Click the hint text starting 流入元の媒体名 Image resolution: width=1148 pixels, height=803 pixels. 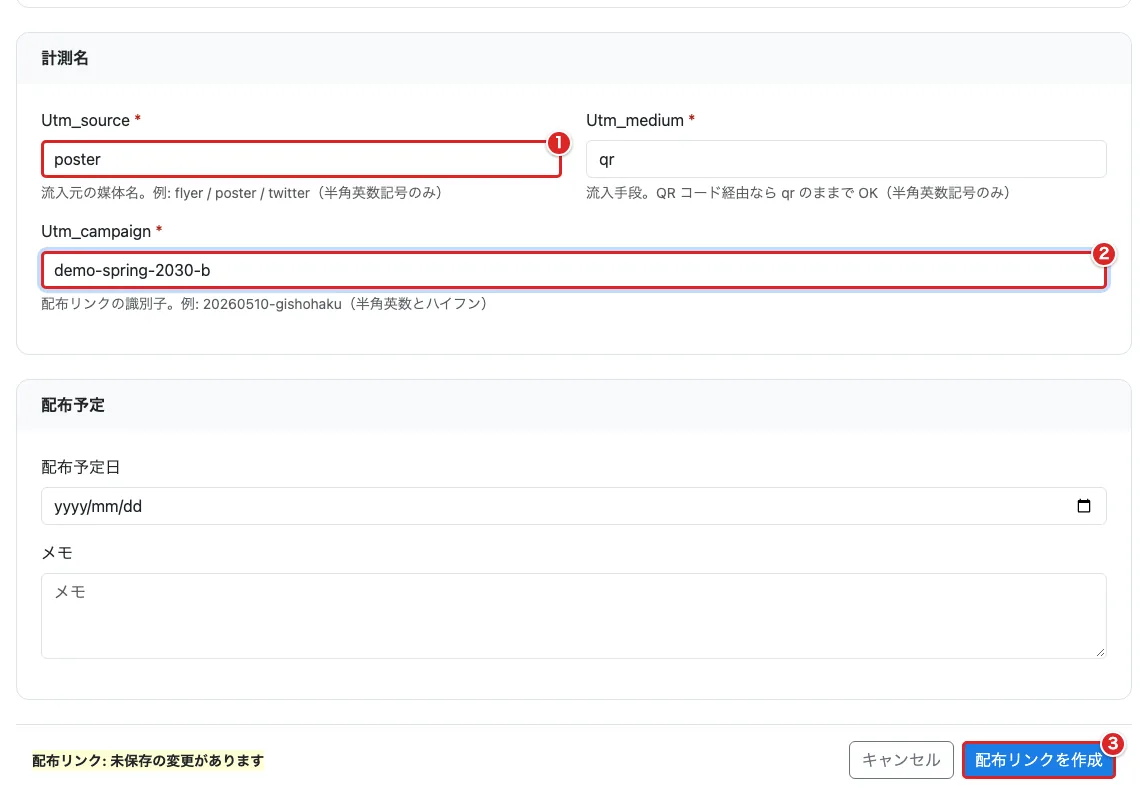(x=242, y=193)
